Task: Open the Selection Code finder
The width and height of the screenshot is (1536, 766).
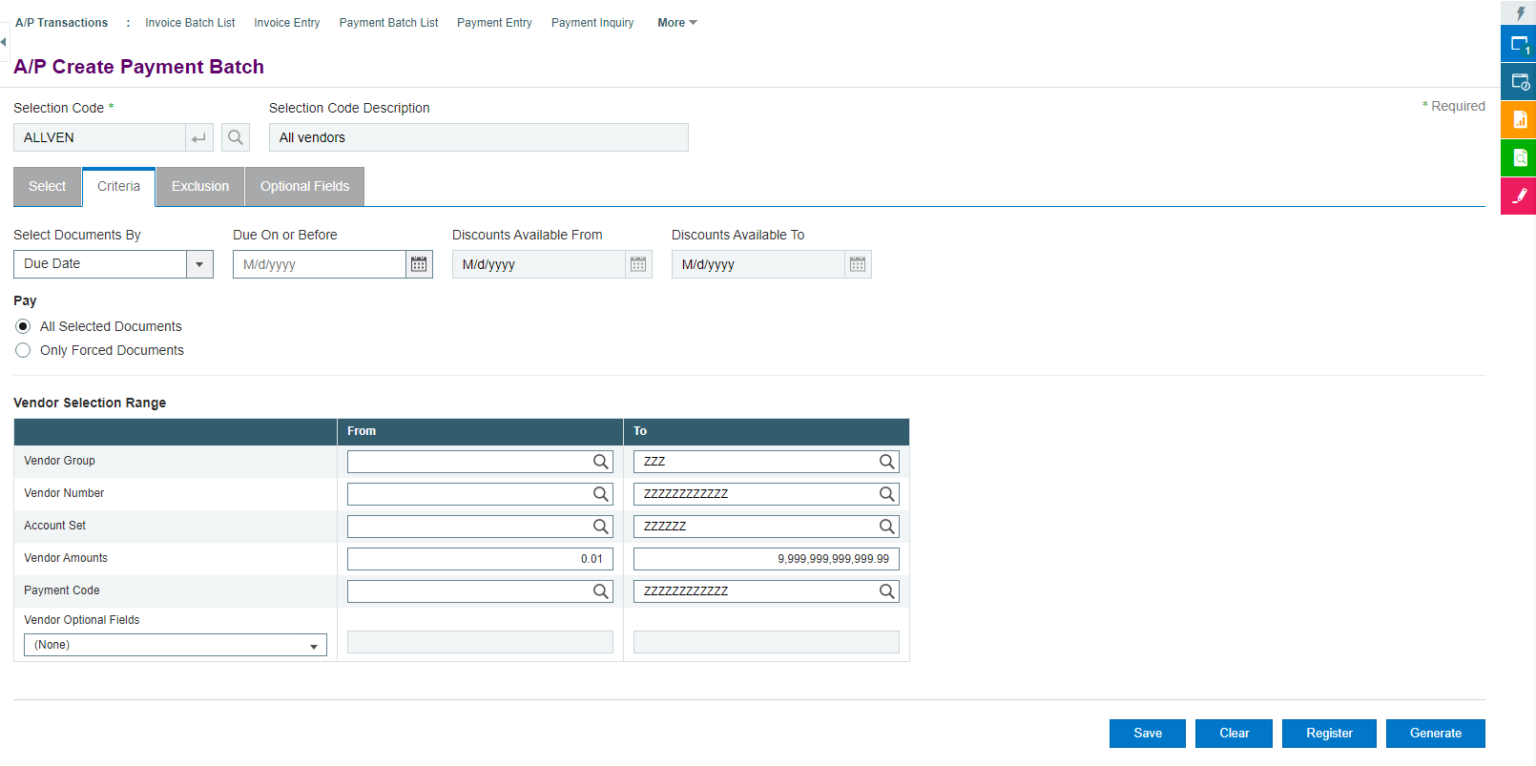Action: pos(235,137)
